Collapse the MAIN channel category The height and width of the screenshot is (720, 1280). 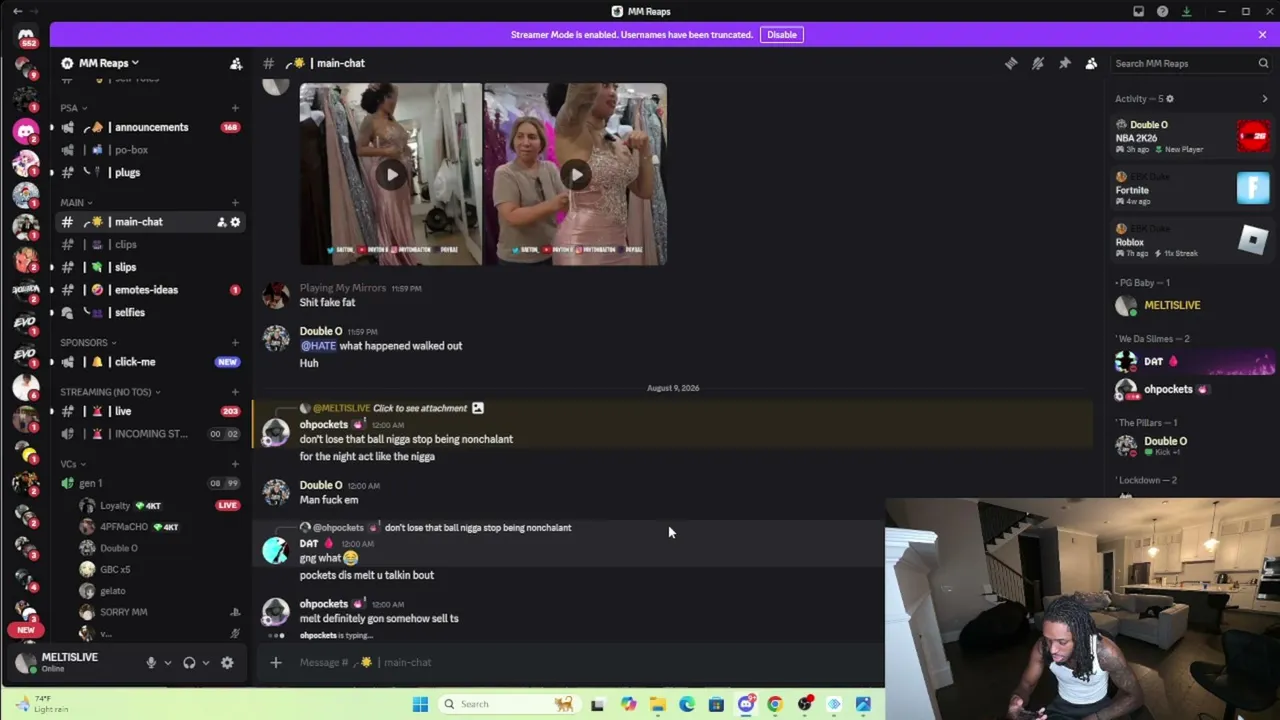[76, 202]
